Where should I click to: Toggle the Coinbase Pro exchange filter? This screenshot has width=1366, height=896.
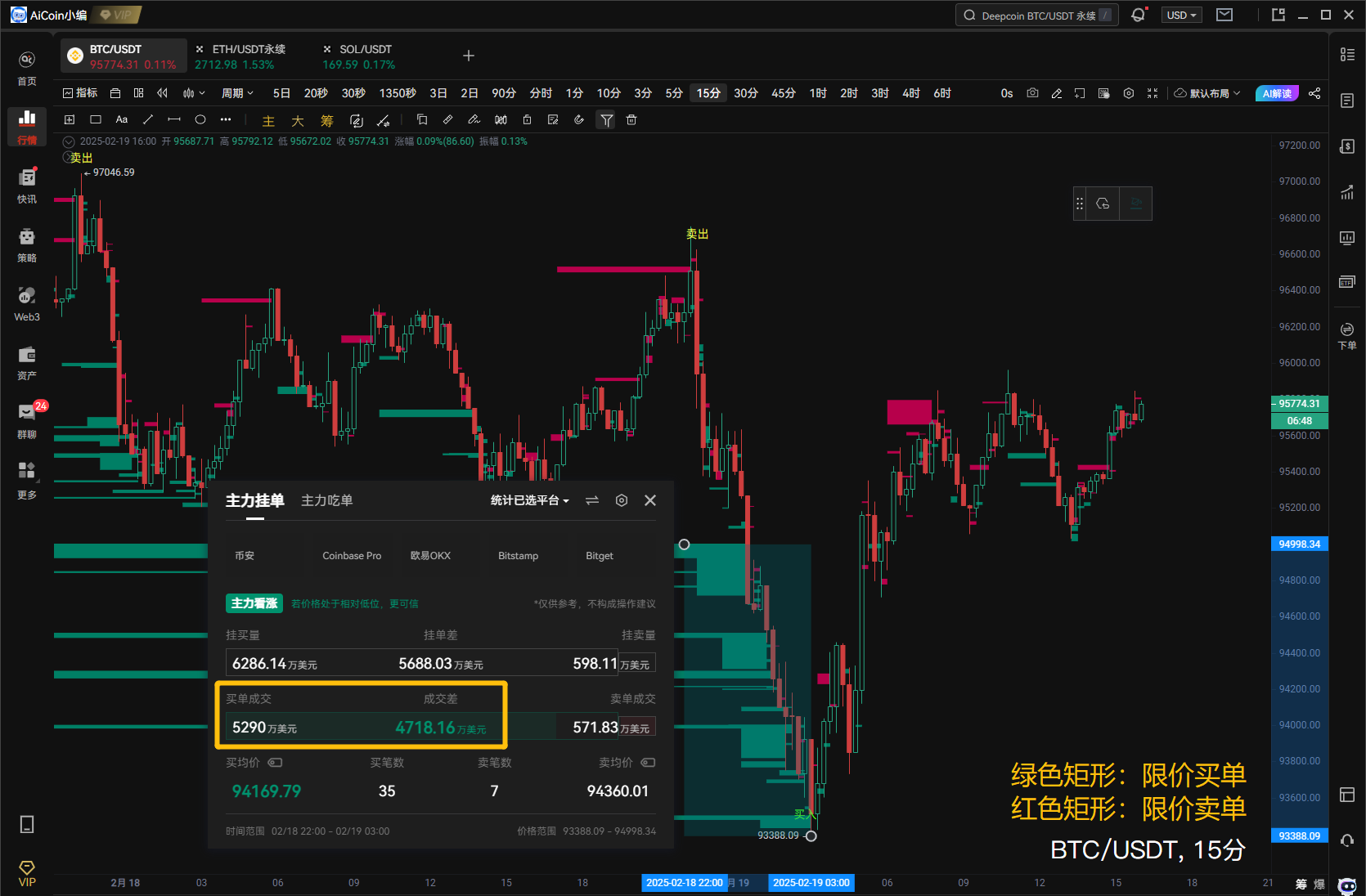[352, 556]
